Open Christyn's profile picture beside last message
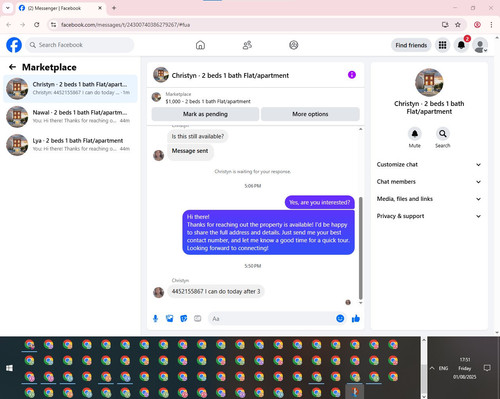This screenshot has height=399, width=500. (x=158, y=292)
